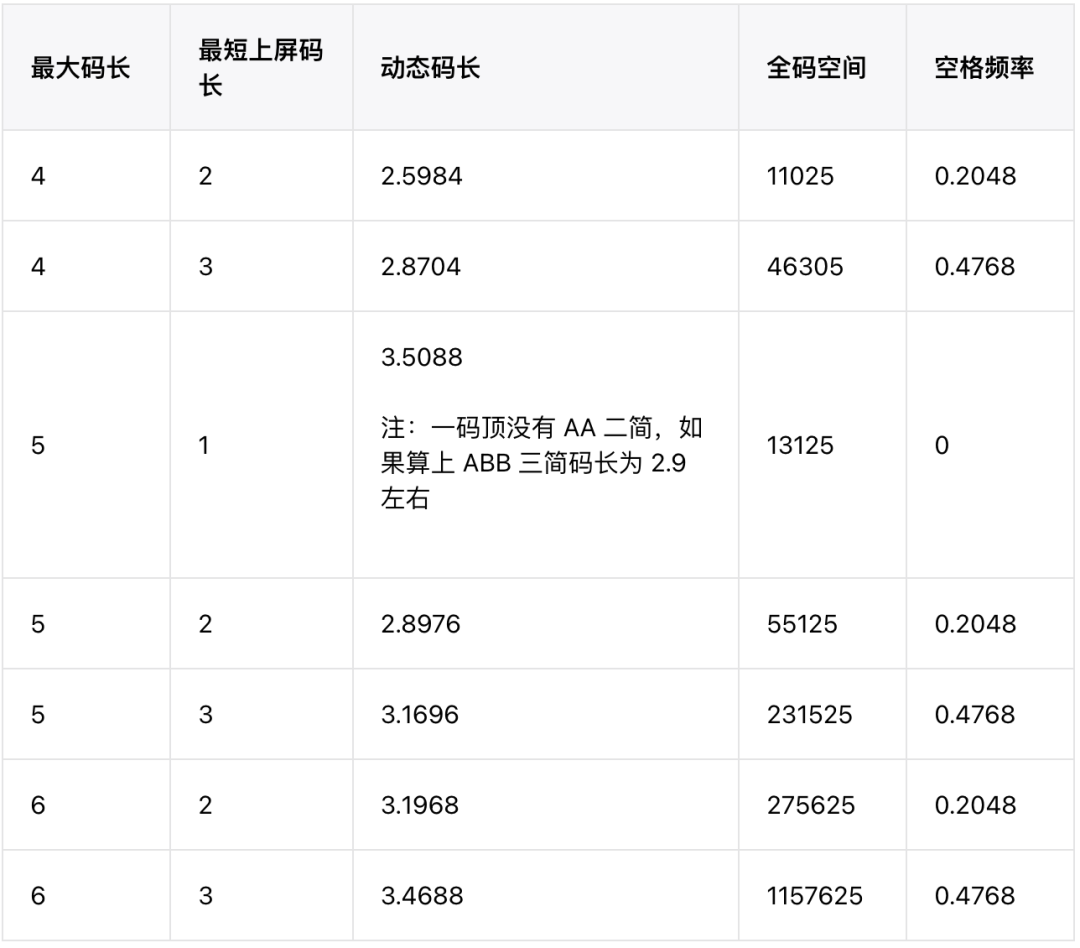The image size is (1080, 948).
Task: Select 最大码长 value 6 in the 3.4688 row
Action: point(38,896)
